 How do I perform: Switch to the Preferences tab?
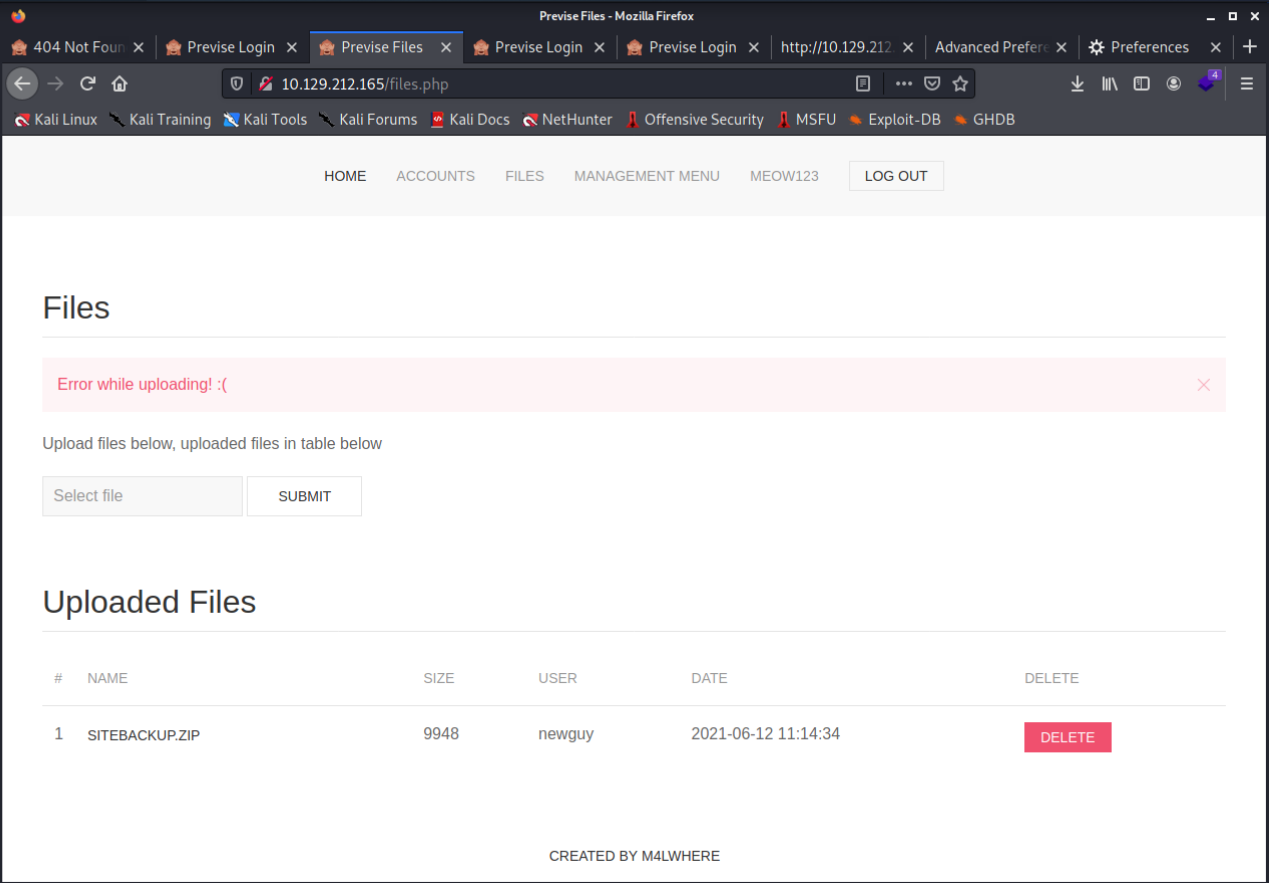tap(1148, 47)
